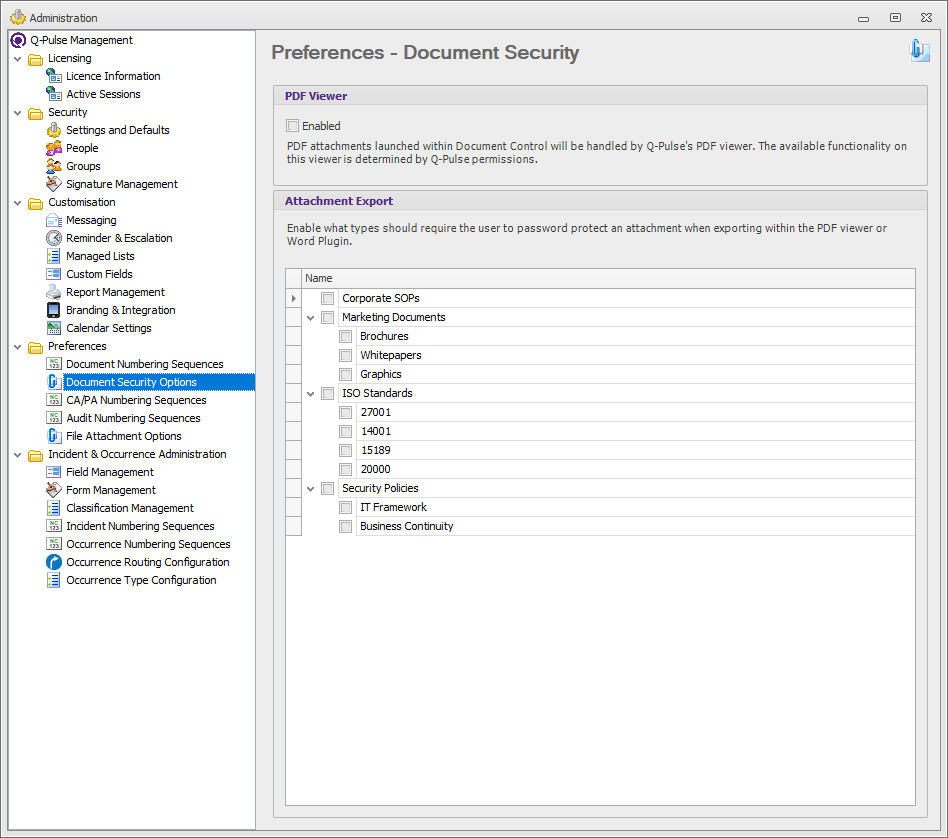Click the Document Numbering Sequences icon
The width and height of the screenshot is (948, 838).
pos(54,364)
